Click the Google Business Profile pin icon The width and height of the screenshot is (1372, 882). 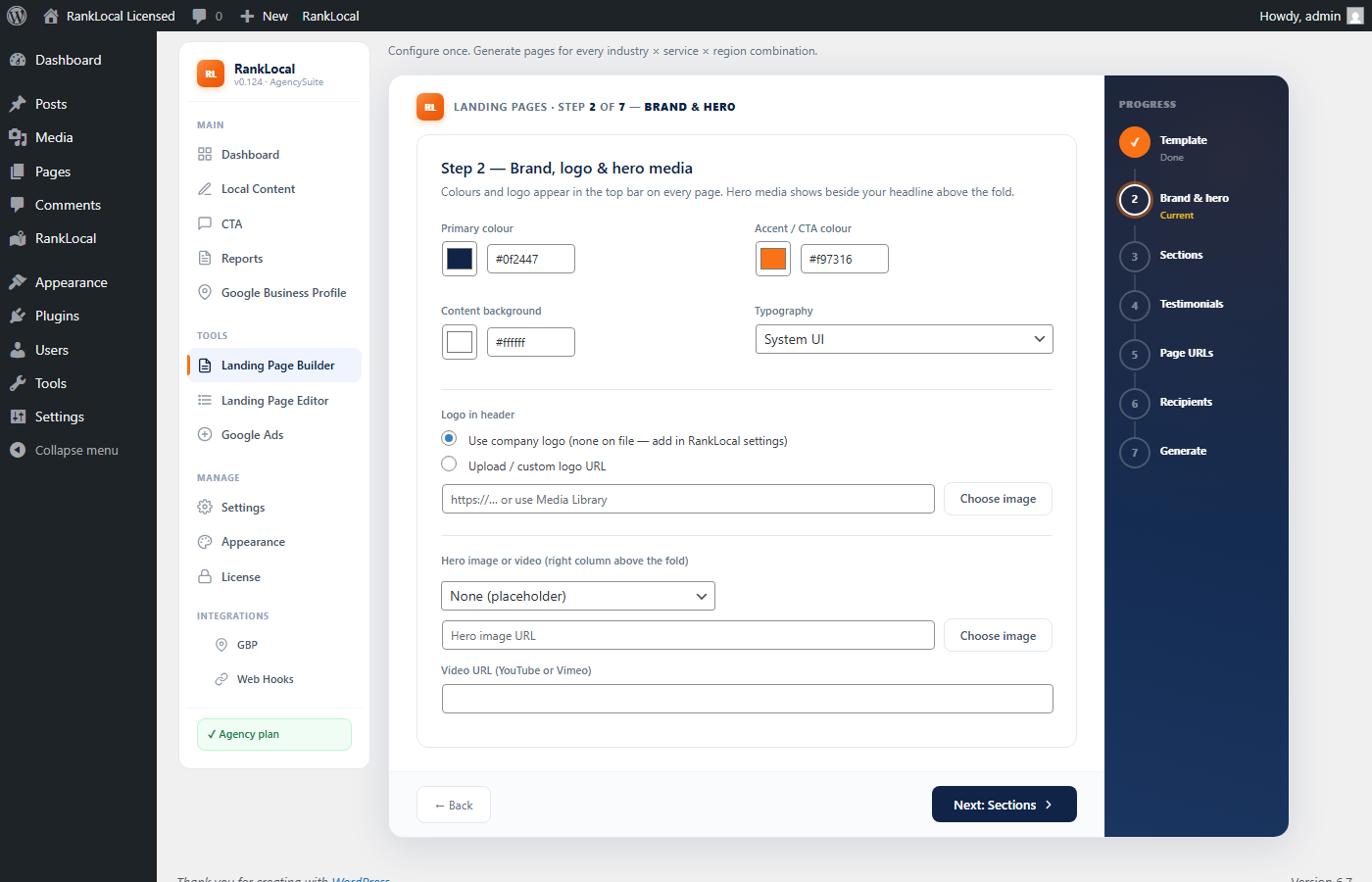205,292
